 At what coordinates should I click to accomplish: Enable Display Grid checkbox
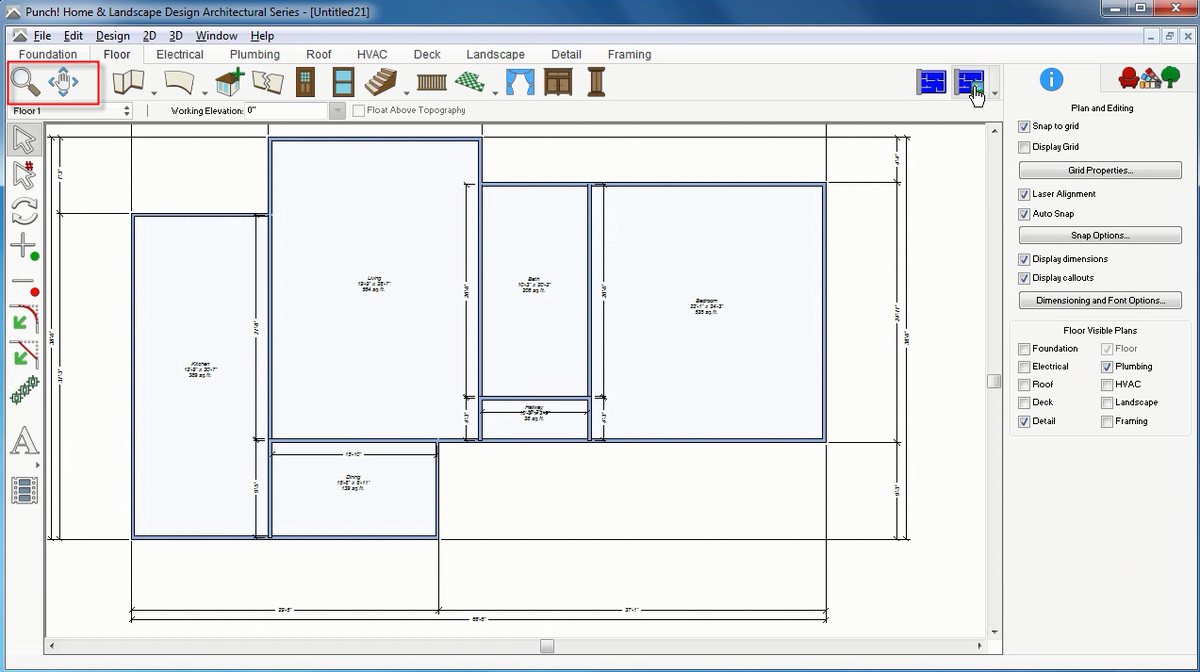[1023, 147]
